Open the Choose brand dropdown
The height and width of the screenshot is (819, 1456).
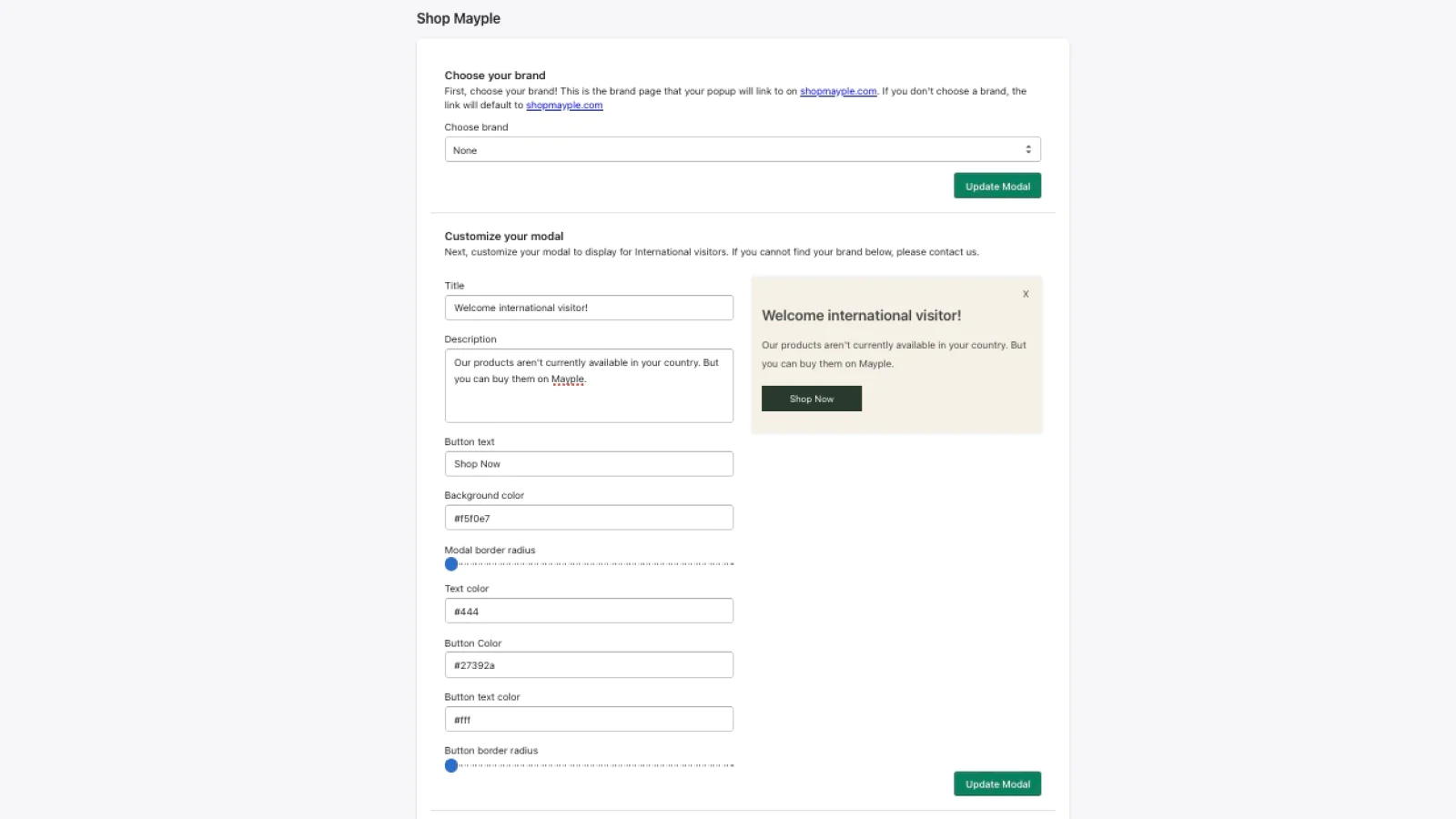pyautogui.click(x=742, y=150)
